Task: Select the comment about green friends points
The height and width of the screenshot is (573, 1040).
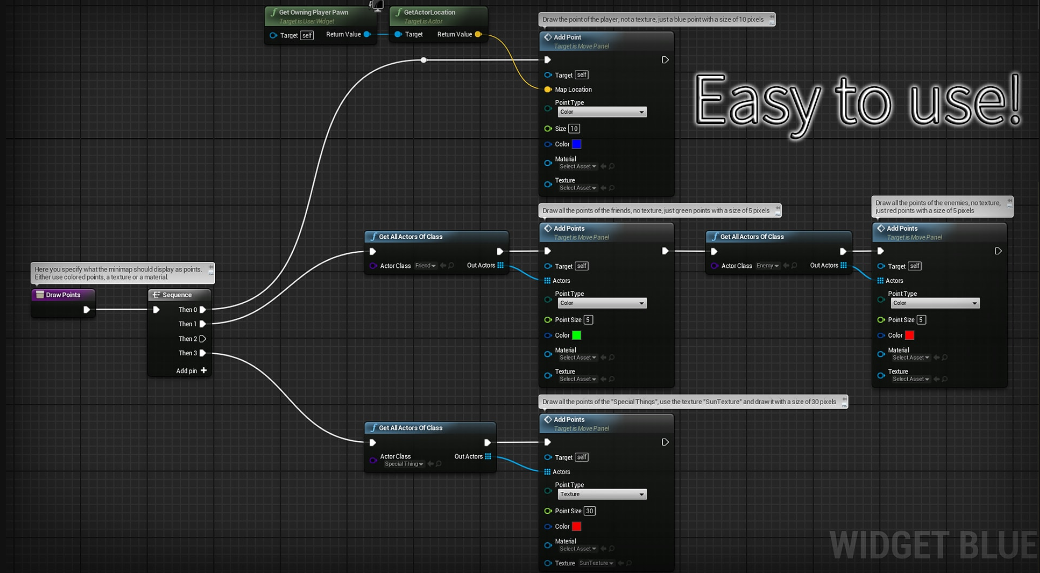Action: [659, 211]
